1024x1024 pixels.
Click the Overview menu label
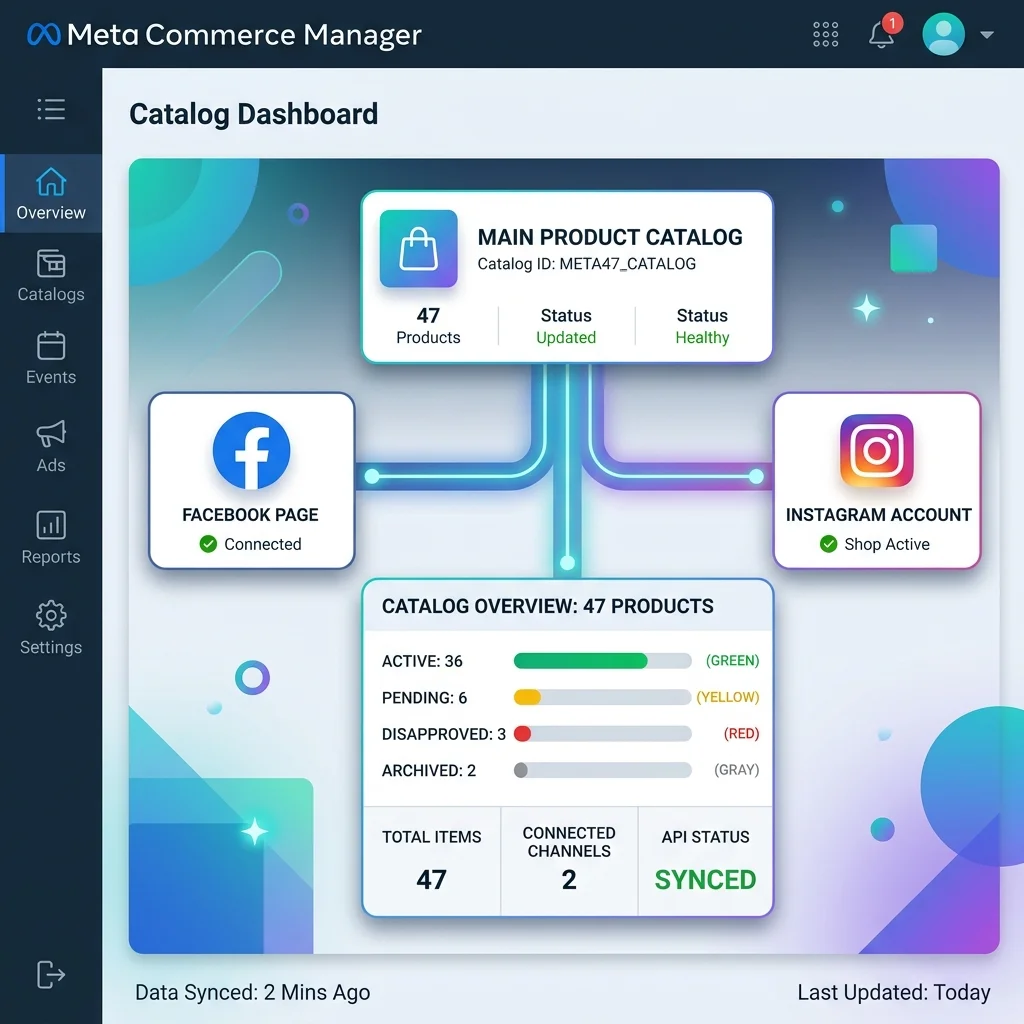coord(51,213)
